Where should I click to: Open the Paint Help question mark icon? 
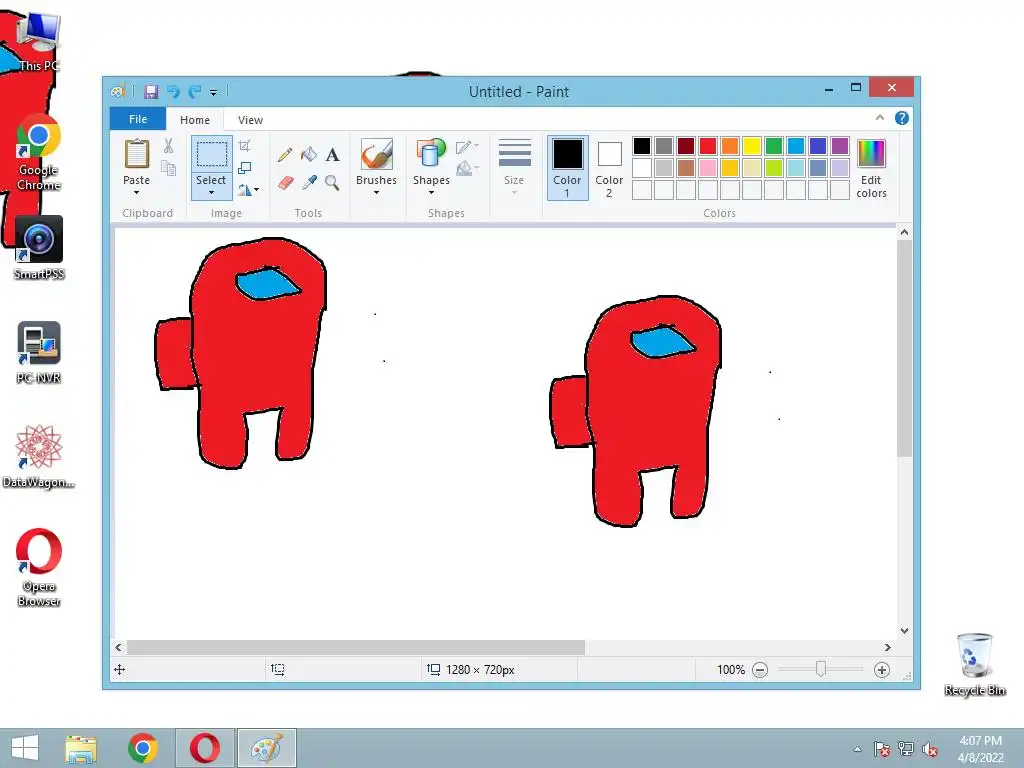coord(902,118)
